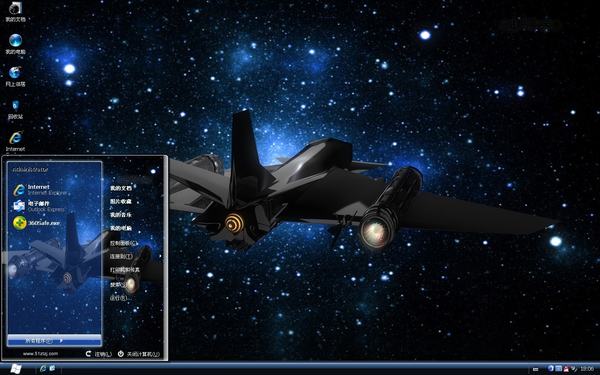Open Outlook Express e-mail entry
The image size is (600, 375).
[x=38, y=206]
